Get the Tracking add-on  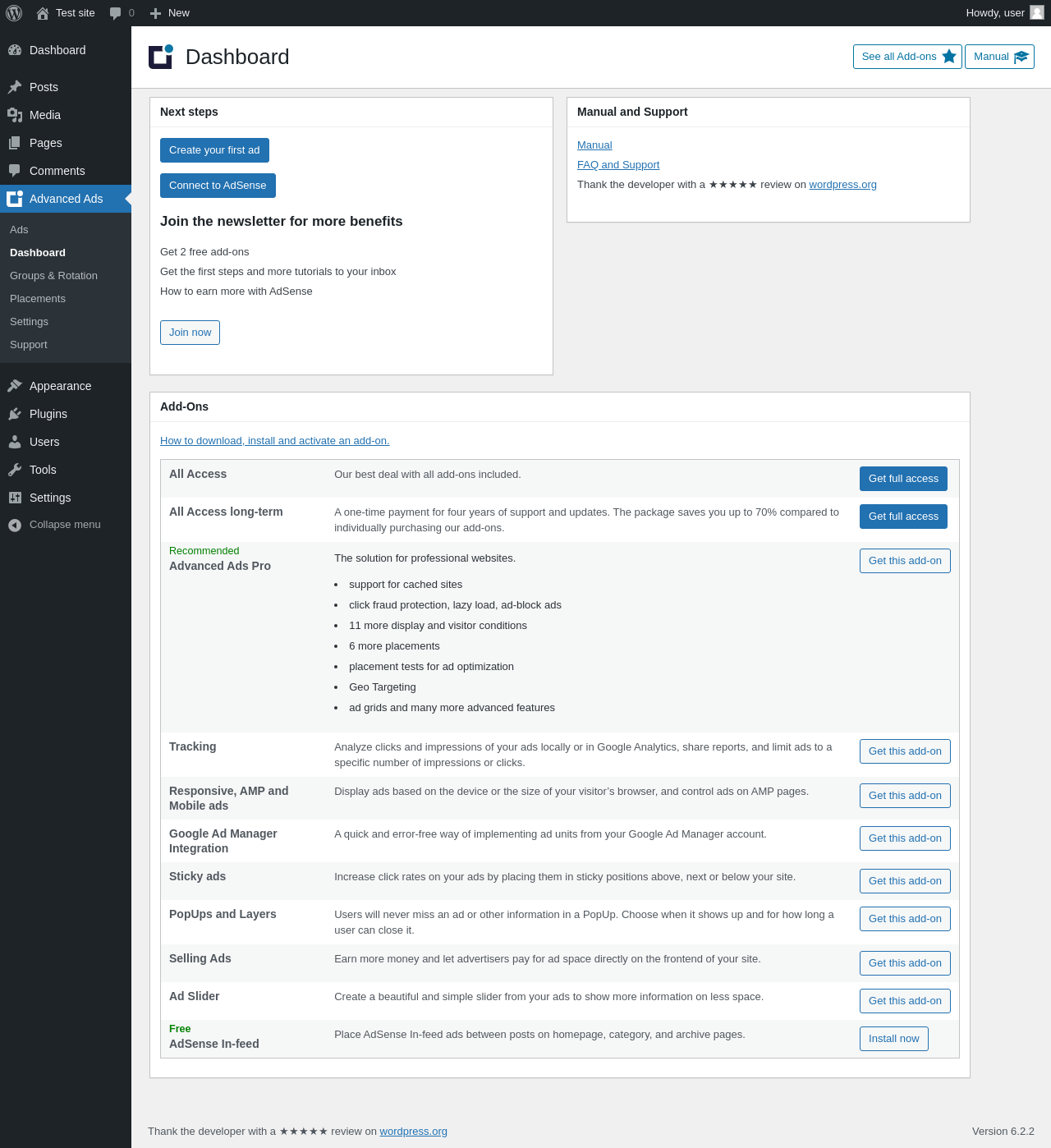pos(905,751)
